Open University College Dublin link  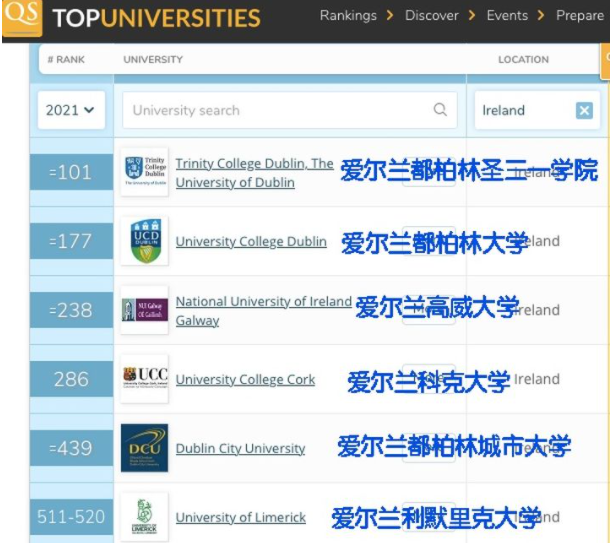[x=251, y=242]
